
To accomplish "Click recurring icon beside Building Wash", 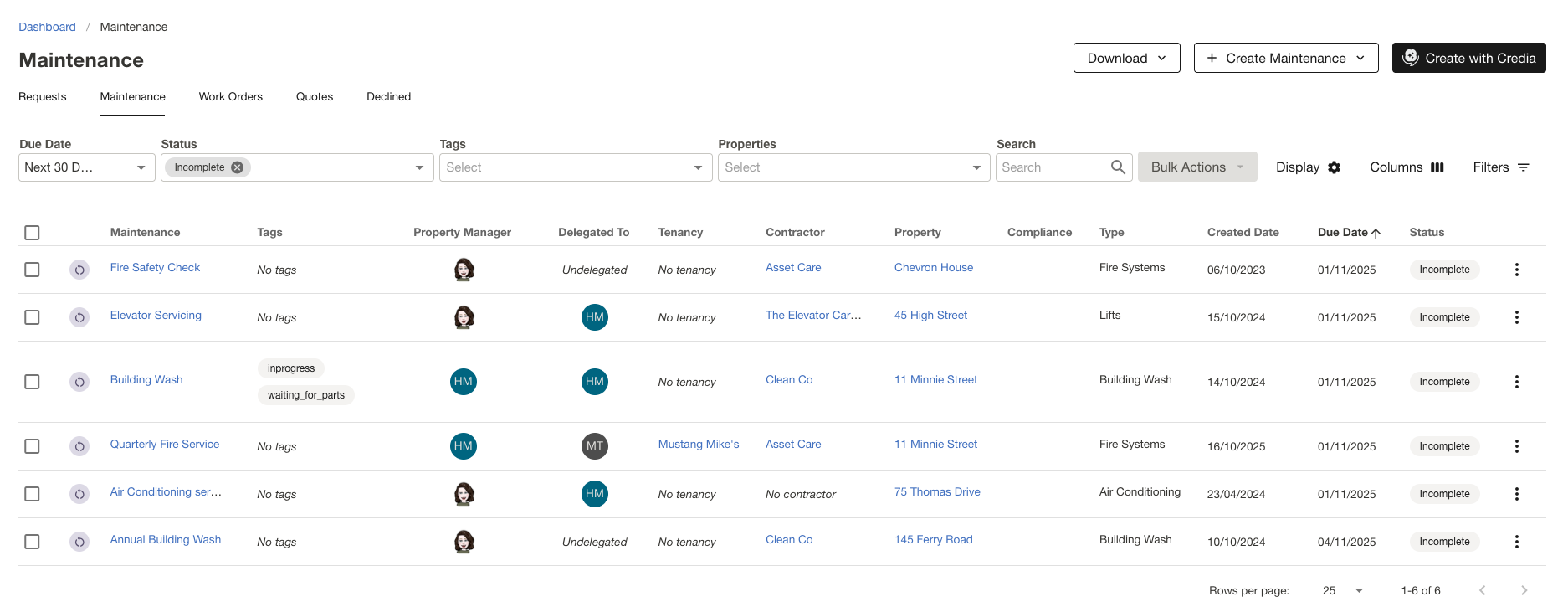I will click(79, 382).
